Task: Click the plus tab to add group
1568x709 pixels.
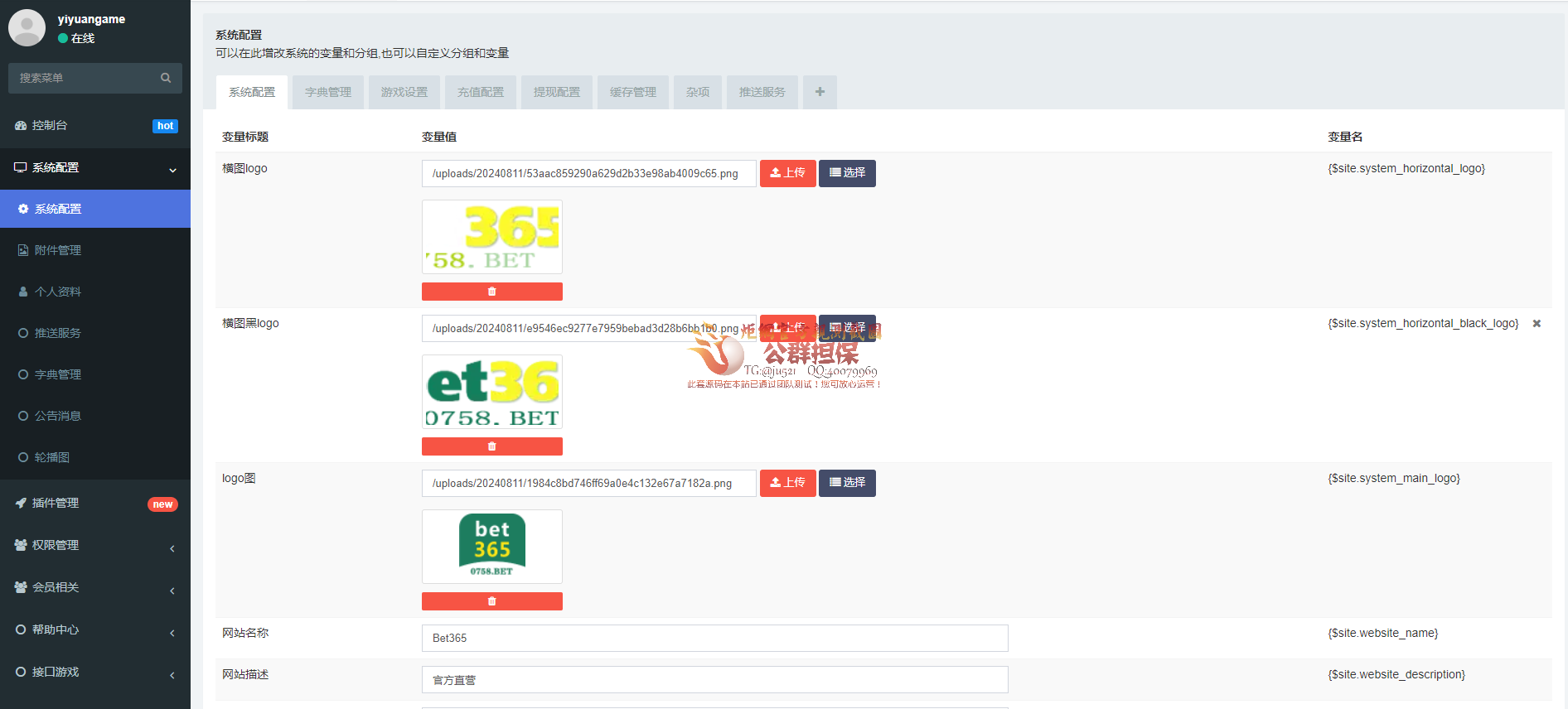Action: click(x=820, y=92)
